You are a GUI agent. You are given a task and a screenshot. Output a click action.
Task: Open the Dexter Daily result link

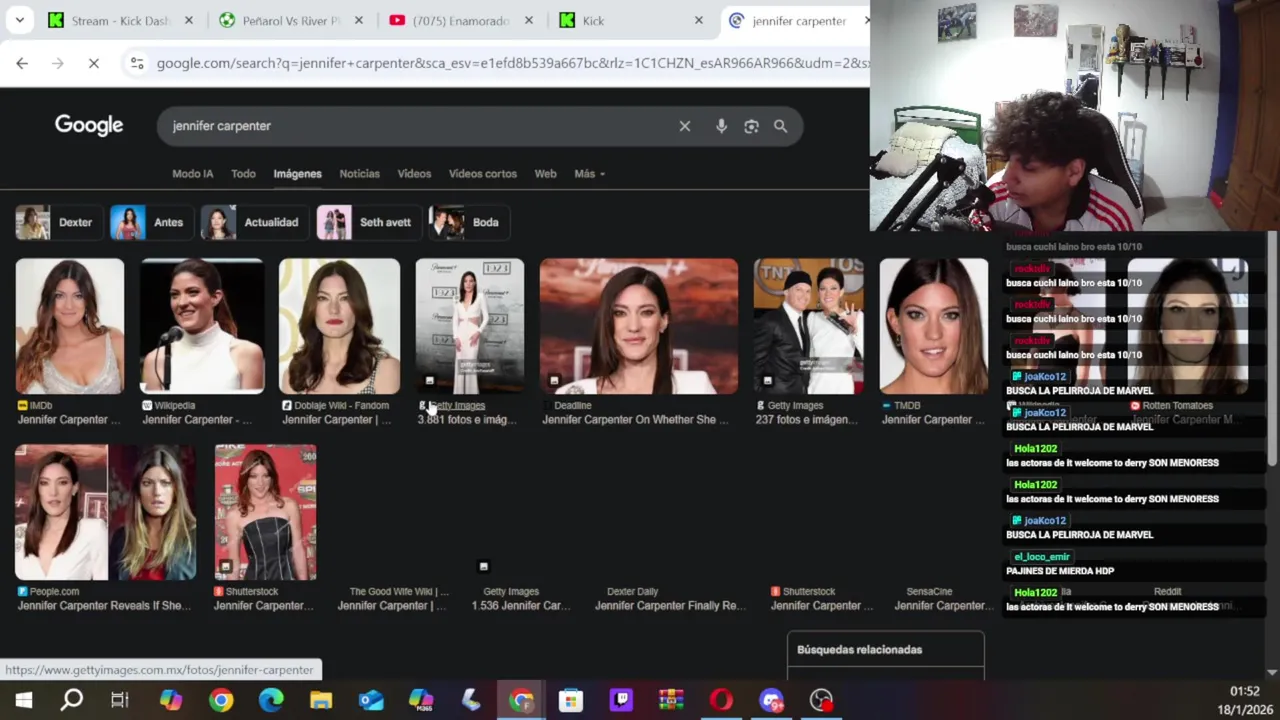click(x=670, y=598)
